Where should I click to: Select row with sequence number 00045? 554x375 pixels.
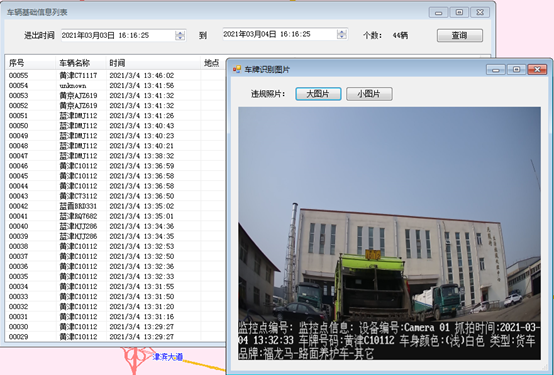[x=116, y=176]
